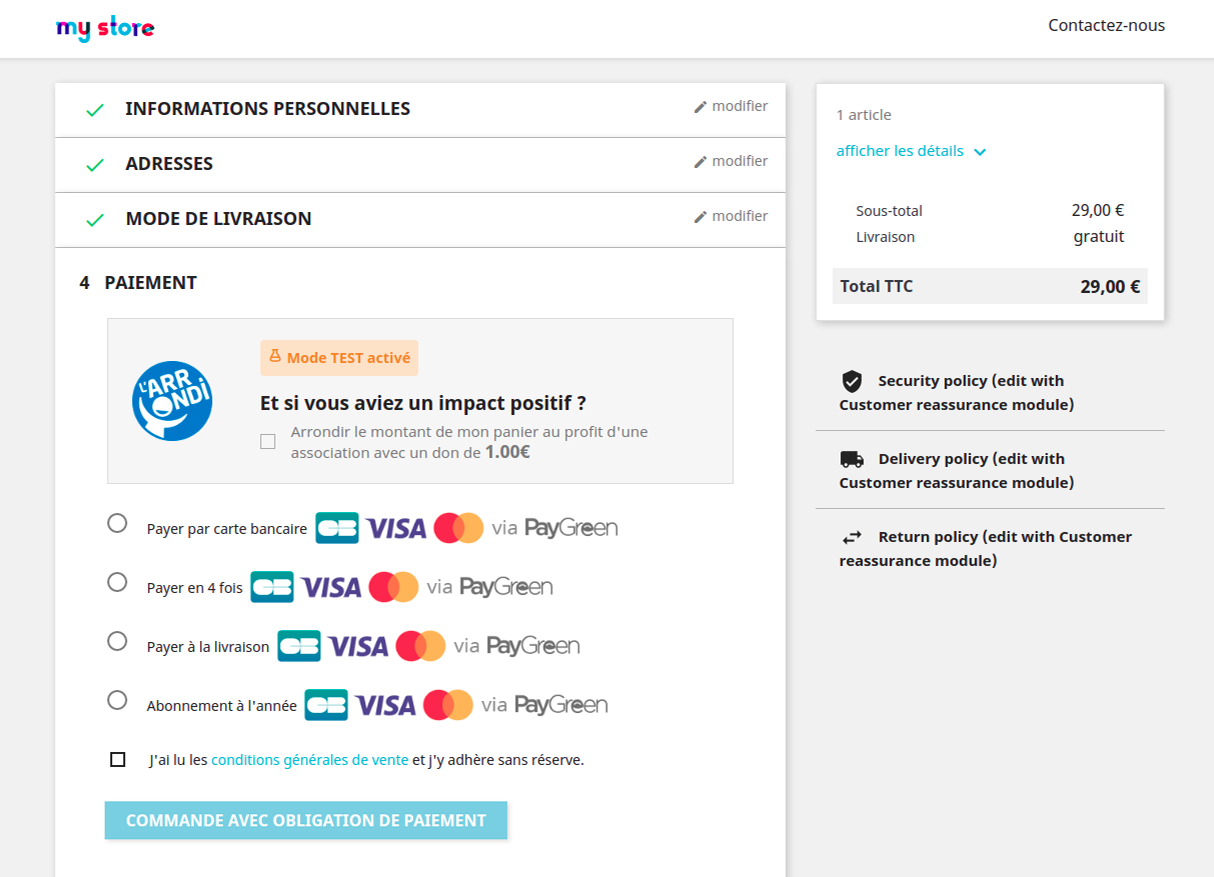The width and height of the screenshot is (1214, 877).
Task: Click pencil icon beside Informations personnelles
Action: (x=700, y=107)
